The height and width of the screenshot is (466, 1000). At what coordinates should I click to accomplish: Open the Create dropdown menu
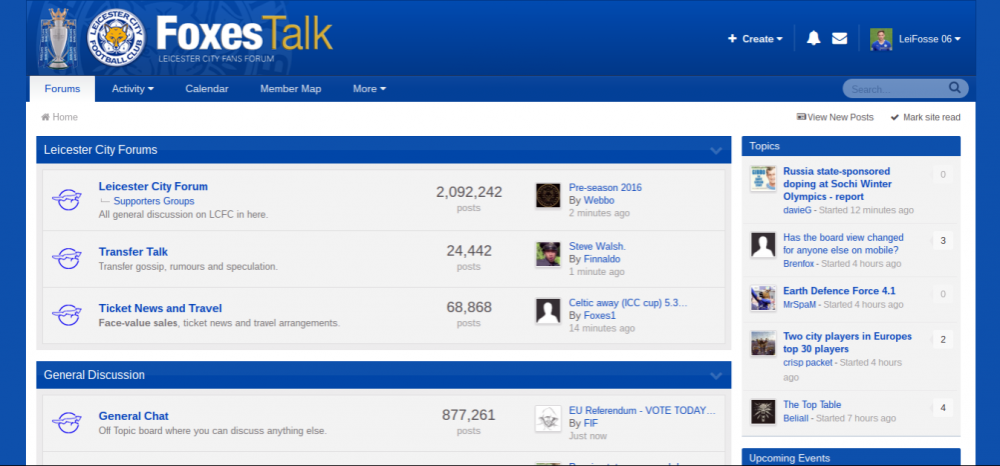click(755, 39)
